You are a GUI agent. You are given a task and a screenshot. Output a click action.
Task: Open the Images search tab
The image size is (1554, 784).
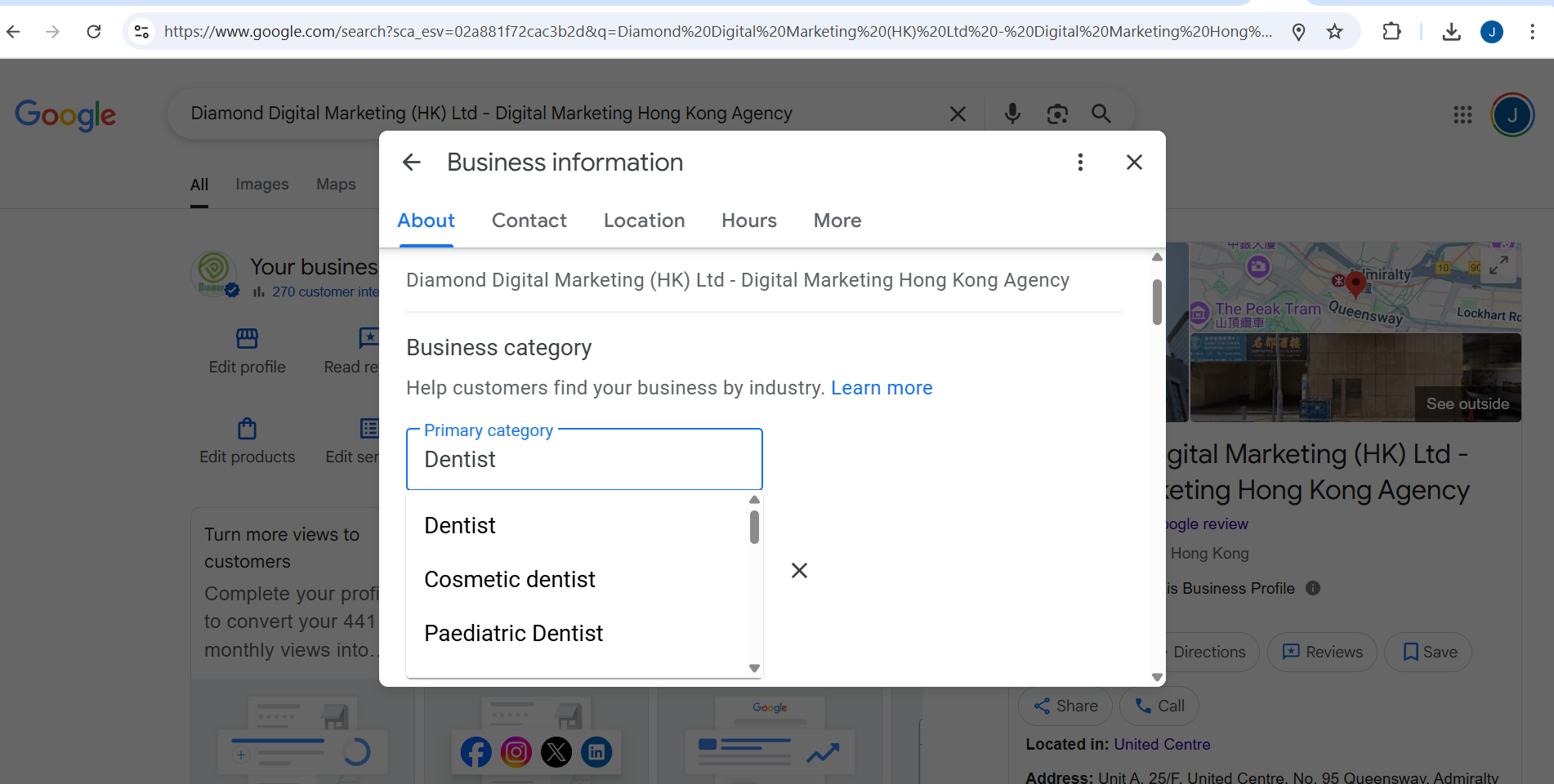(262, 185)
